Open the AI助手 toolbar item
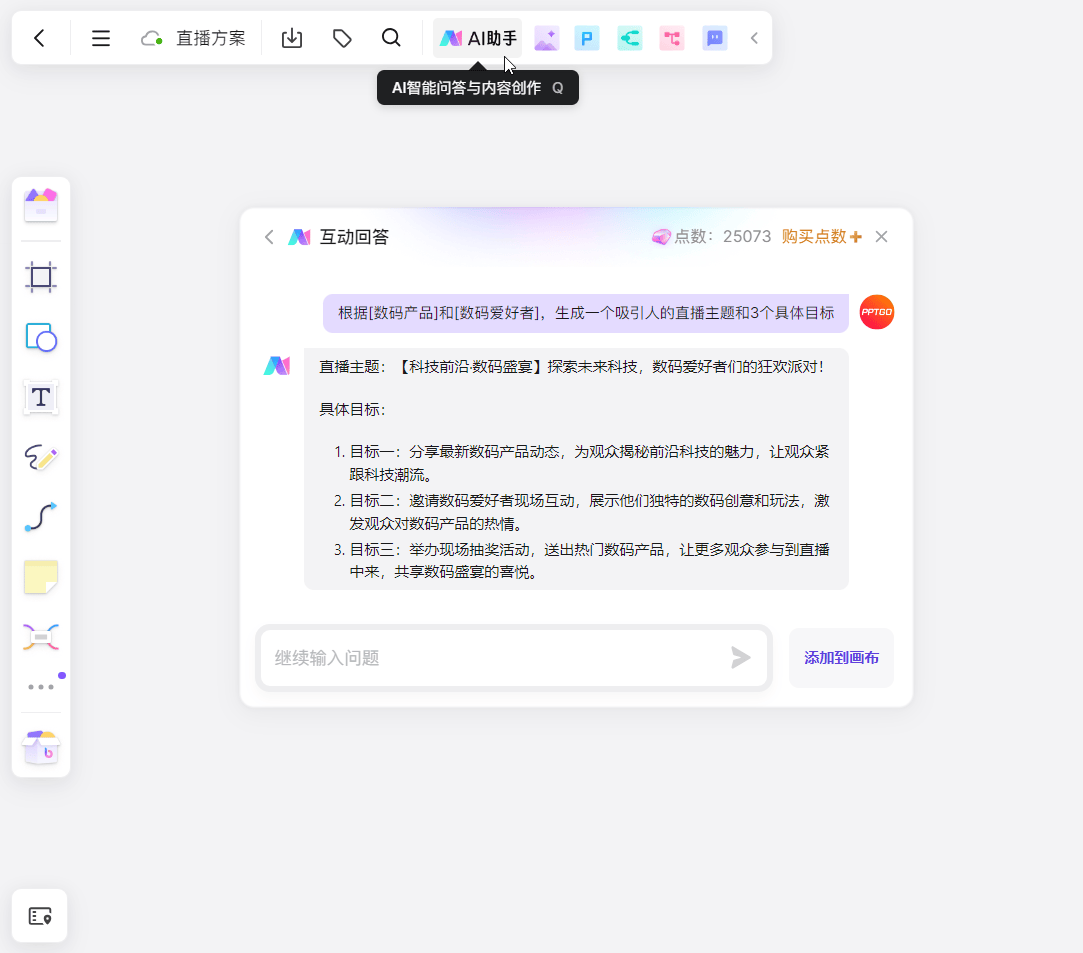Viewport: 1083px width, 953px height. 478,39
